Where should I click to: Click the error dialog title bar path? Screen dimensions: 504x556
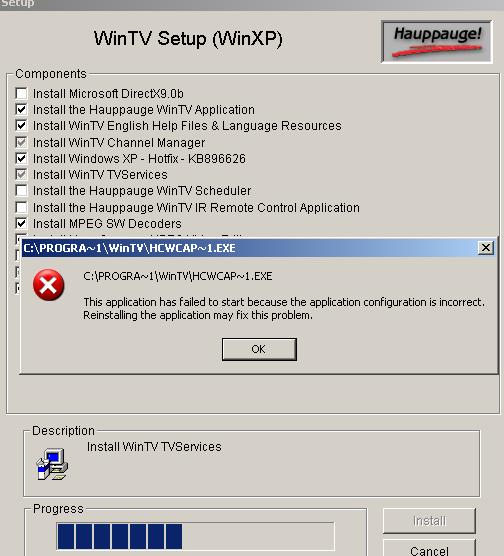coord(129,248)
